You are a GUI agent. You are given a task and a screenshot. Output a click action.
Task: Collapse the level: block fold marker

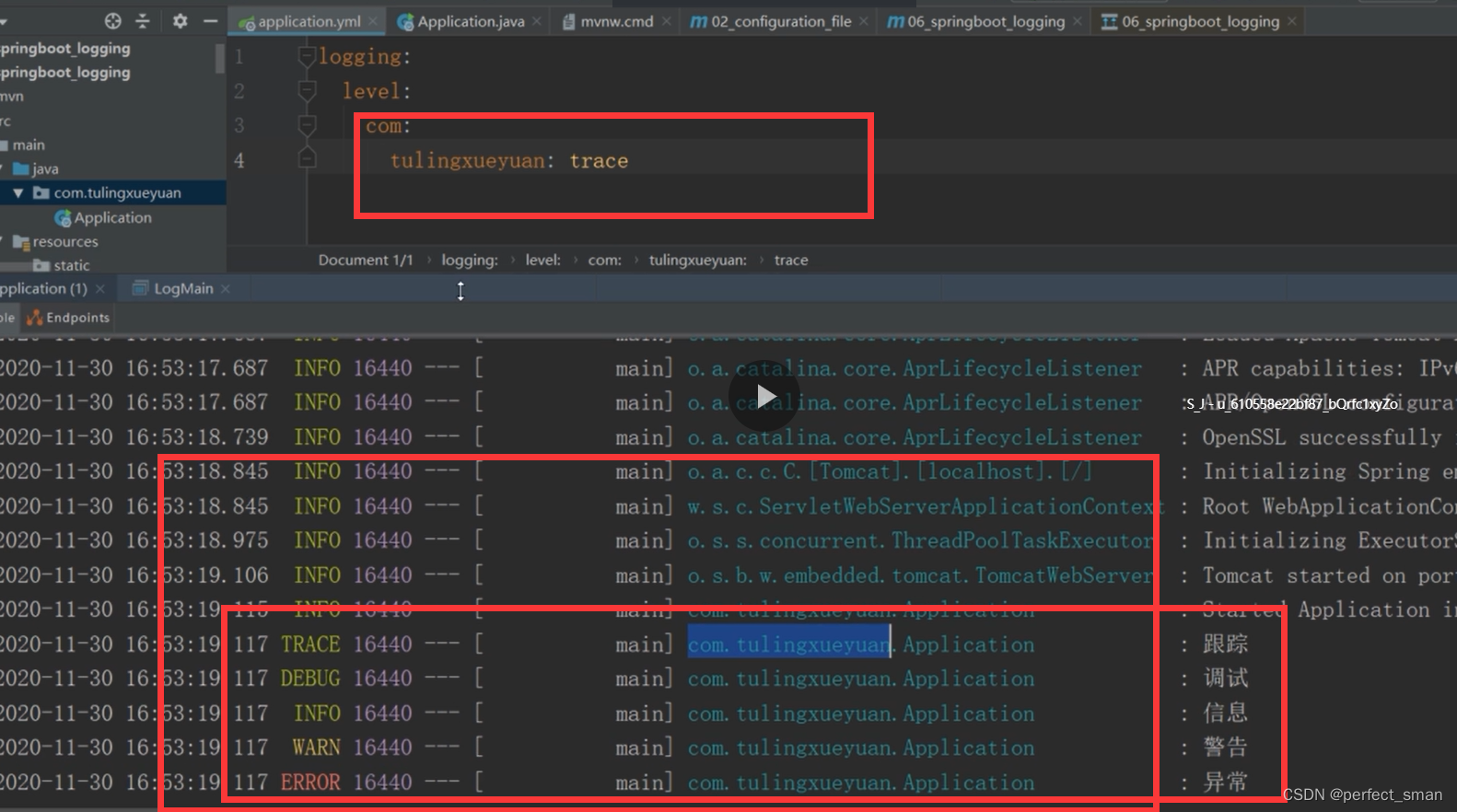click(308, 91)
